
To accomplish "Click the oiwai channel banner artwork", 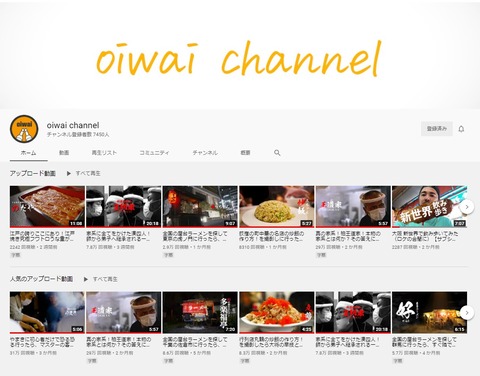I will click(240, 55).
